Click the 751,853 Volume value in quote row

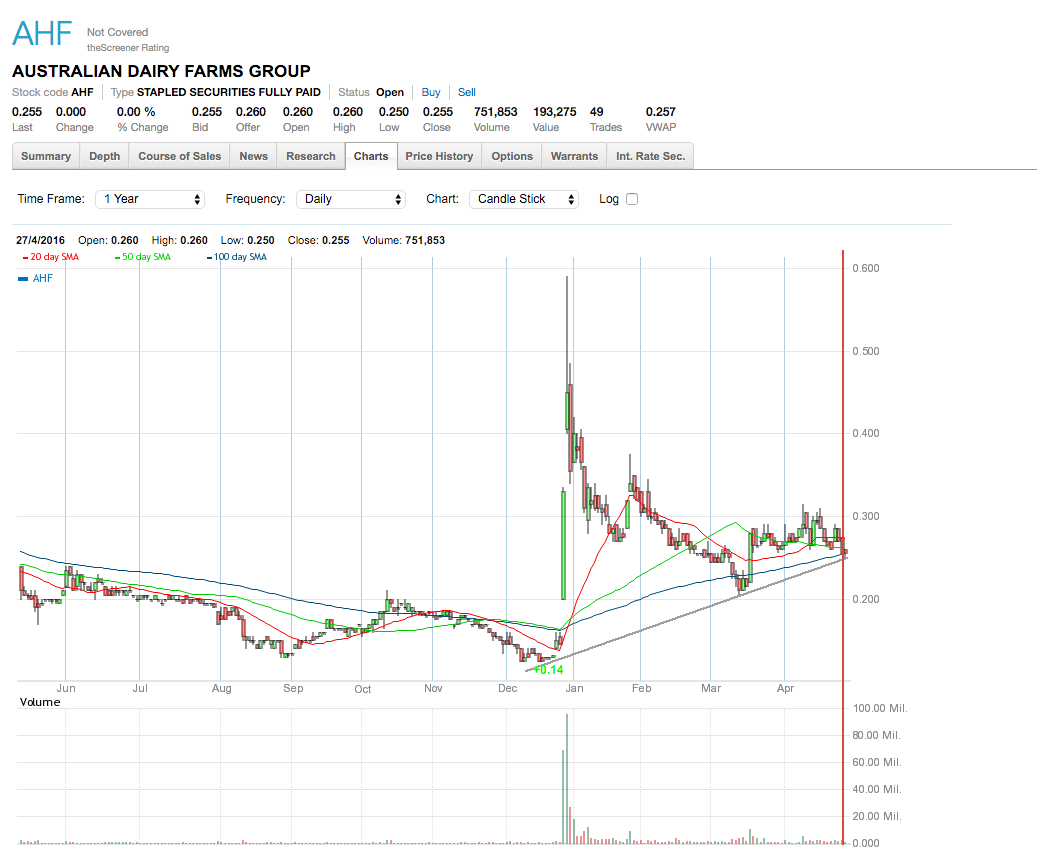click(x=495, y=112)
